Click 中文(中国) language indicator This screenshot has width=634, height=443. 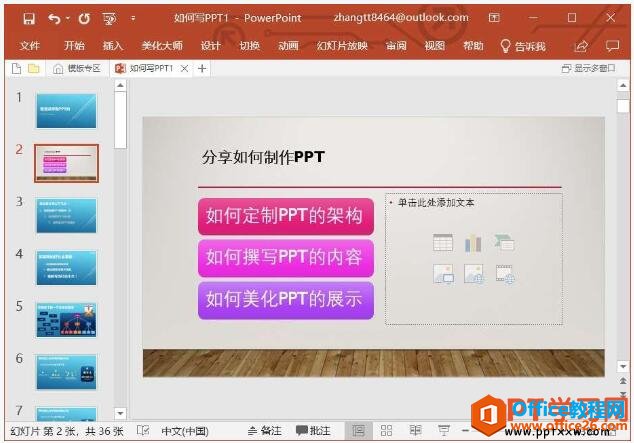point(185,431)
